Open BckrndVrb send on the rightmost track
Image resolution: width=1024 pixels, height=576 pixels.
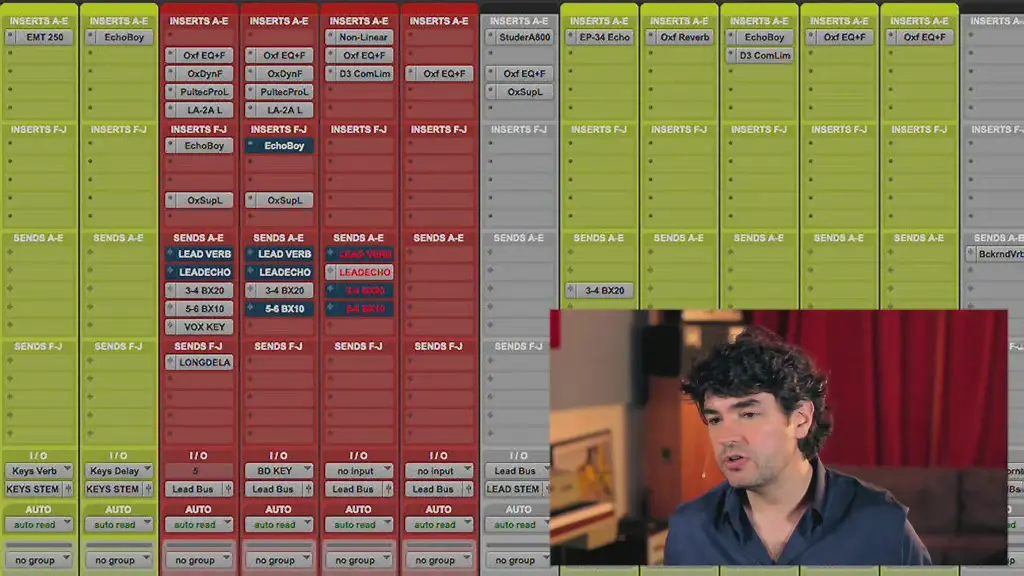coord(1000,253)
